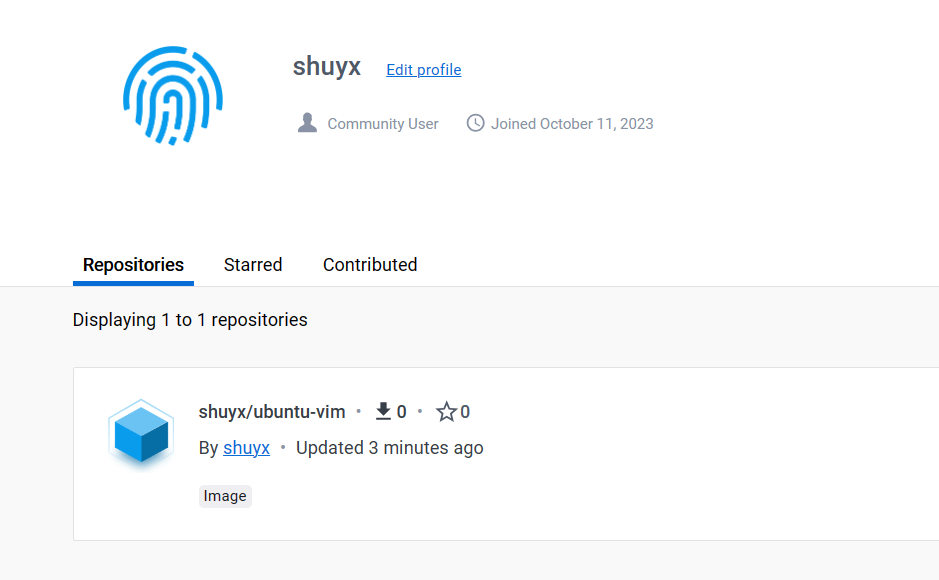This screenshot has height=580, width=939.
Task: Click the star icon on ubuntu-vim
Action: (446, 411)
